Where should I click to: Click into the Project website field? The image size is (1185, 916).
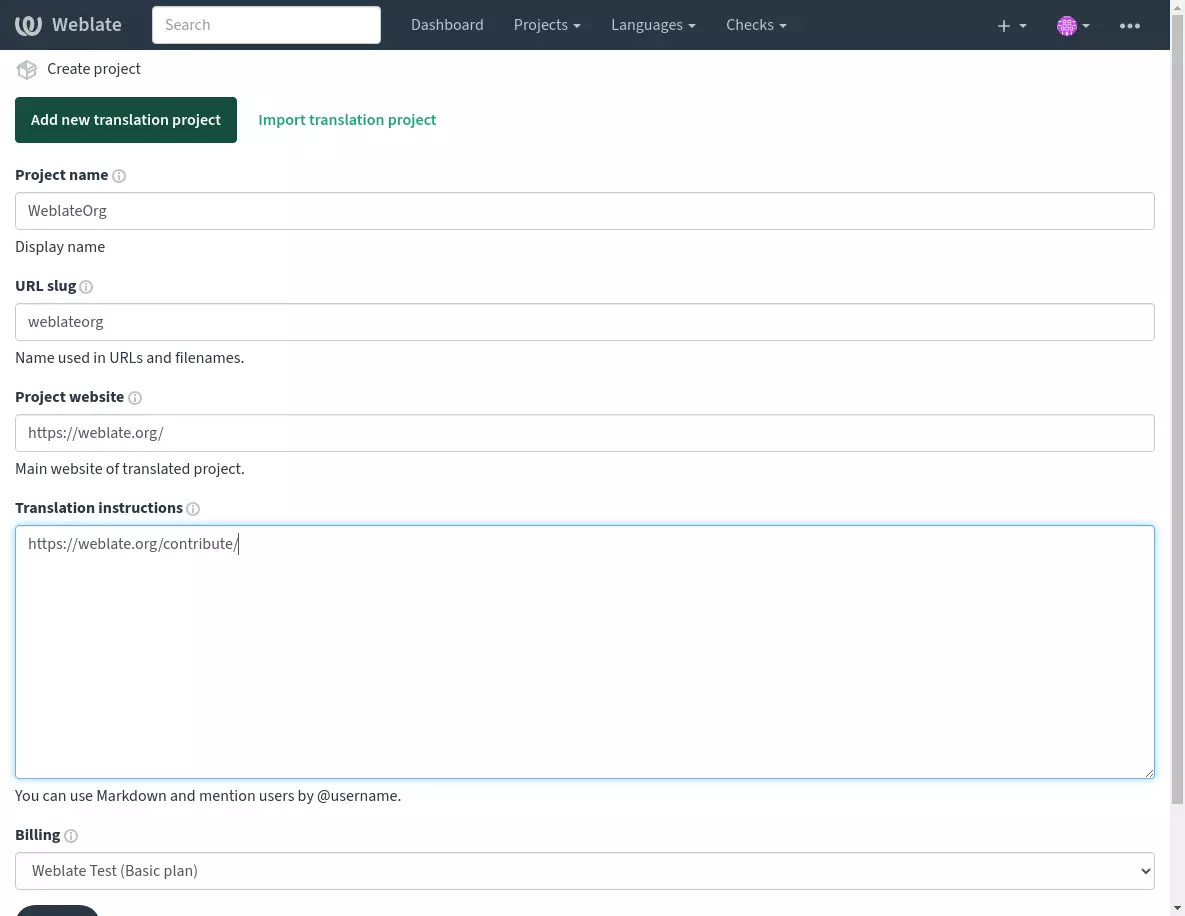pos(585,433)
